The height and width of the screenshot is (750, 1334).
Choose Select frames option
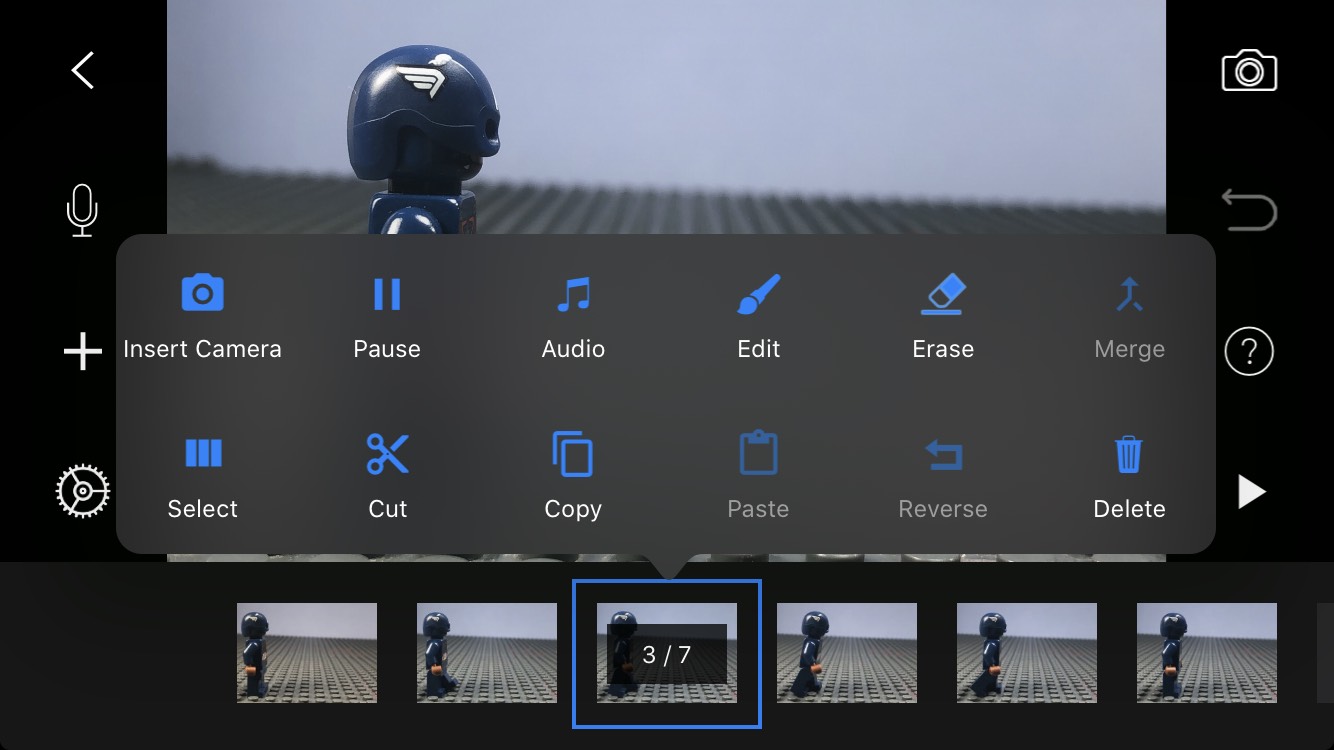pos(202,478)
